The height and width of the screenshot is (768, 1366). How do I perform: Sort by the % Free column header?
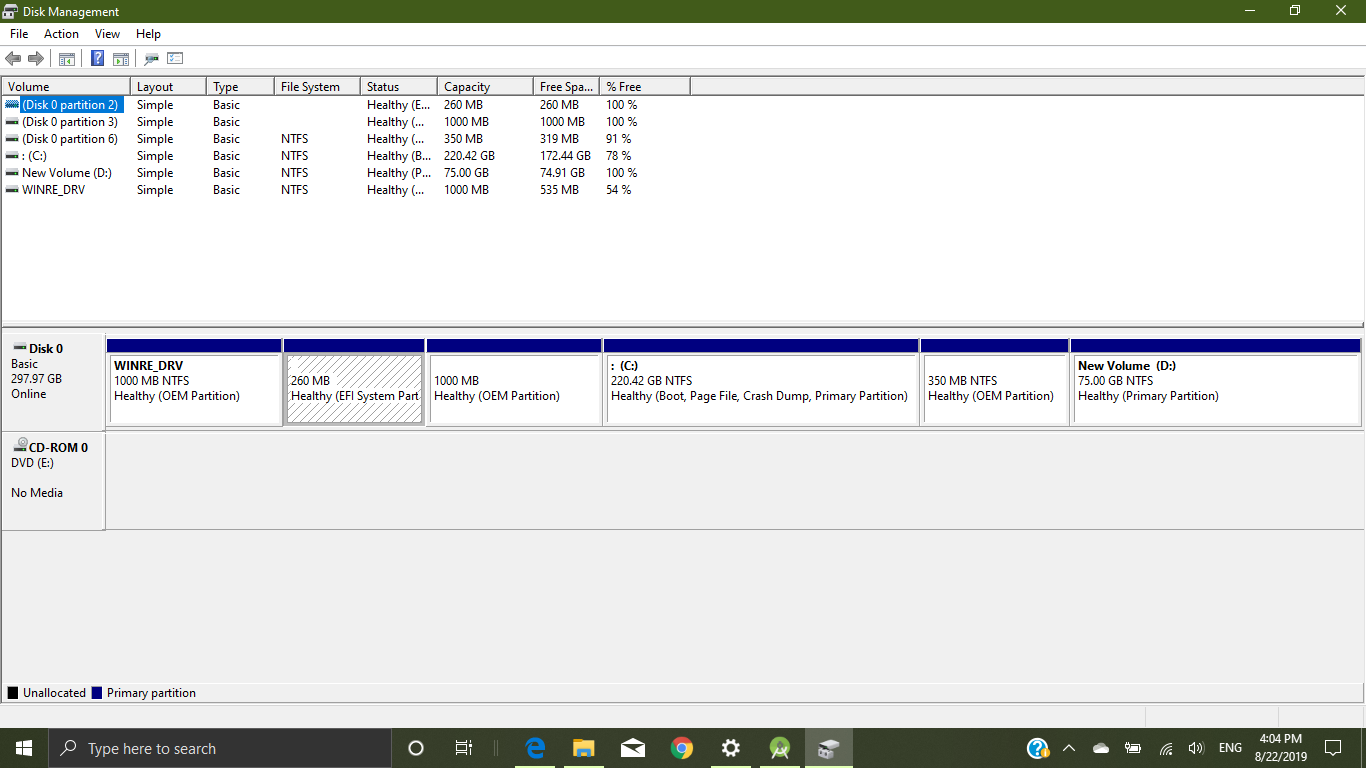click(645, 87)
